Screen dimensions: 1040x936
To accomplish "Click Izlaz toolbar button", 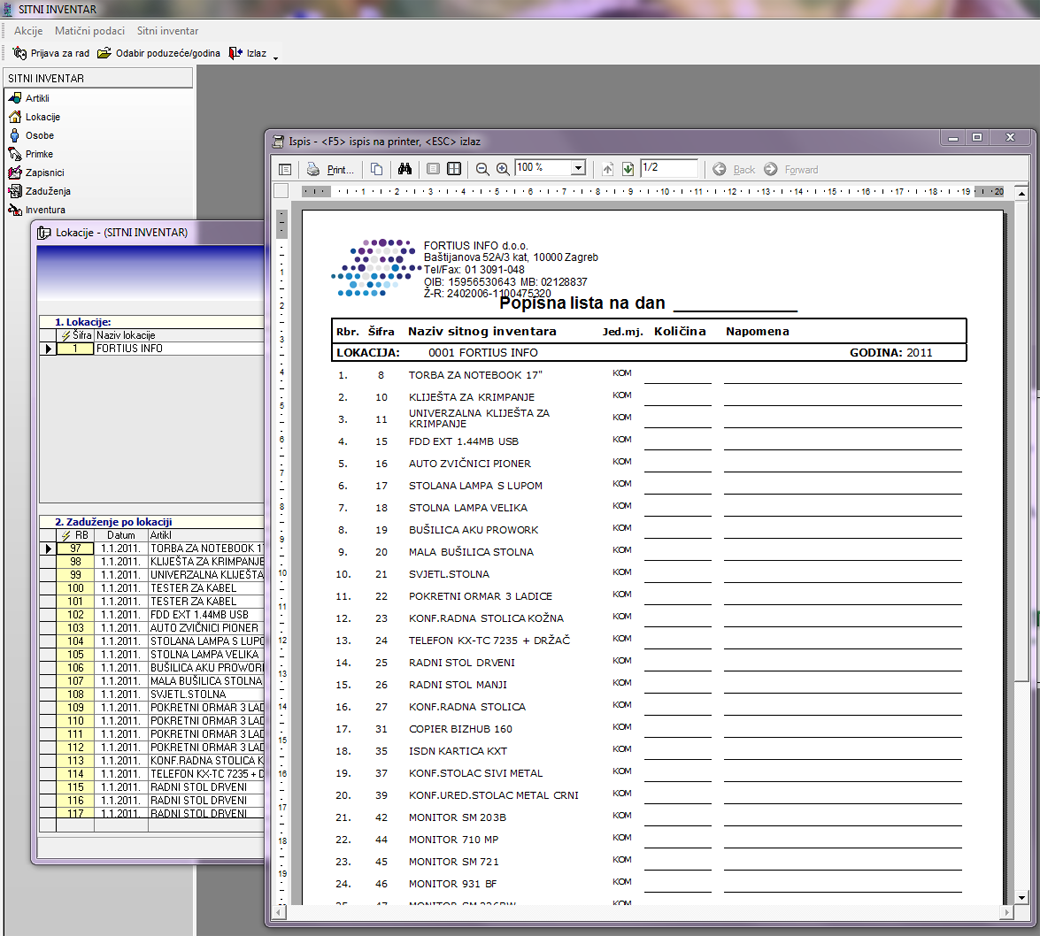I will pos(247,53).
